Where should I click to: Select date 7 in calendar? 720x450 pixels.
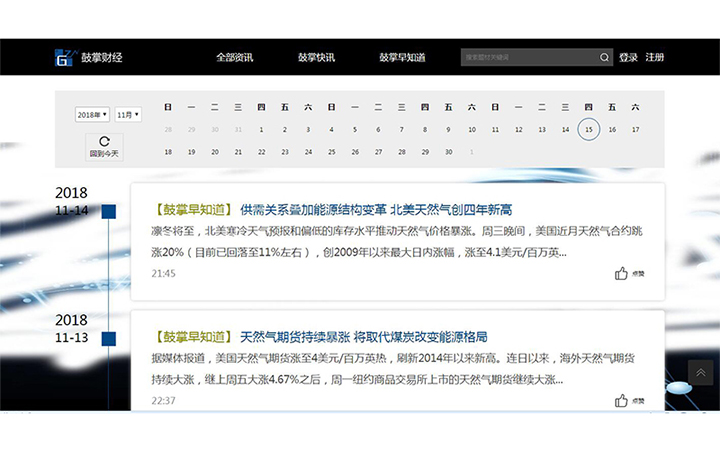tap(402, 129)
